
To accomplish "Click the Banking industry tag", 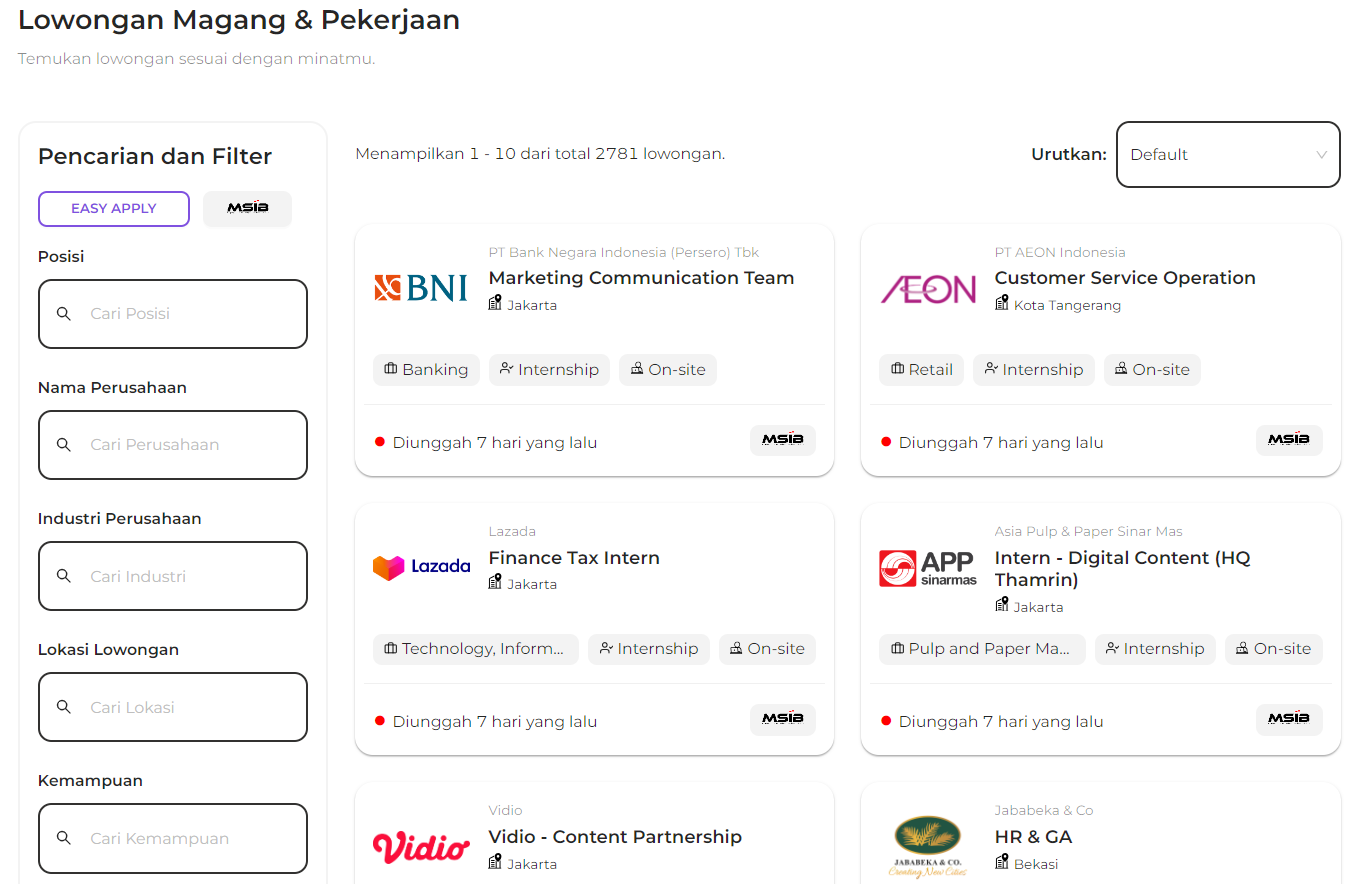I will 426,370.
